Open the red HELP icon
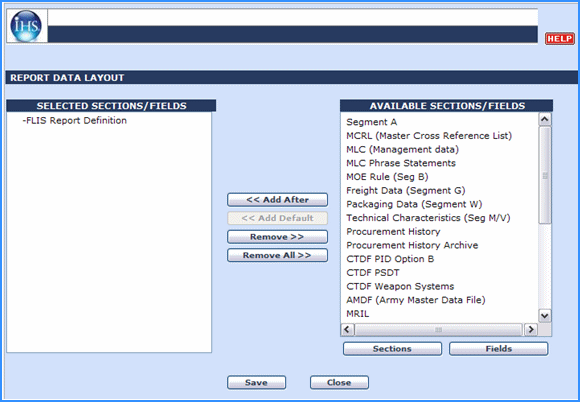The image size is (580, 402). (x=560, y=38)
